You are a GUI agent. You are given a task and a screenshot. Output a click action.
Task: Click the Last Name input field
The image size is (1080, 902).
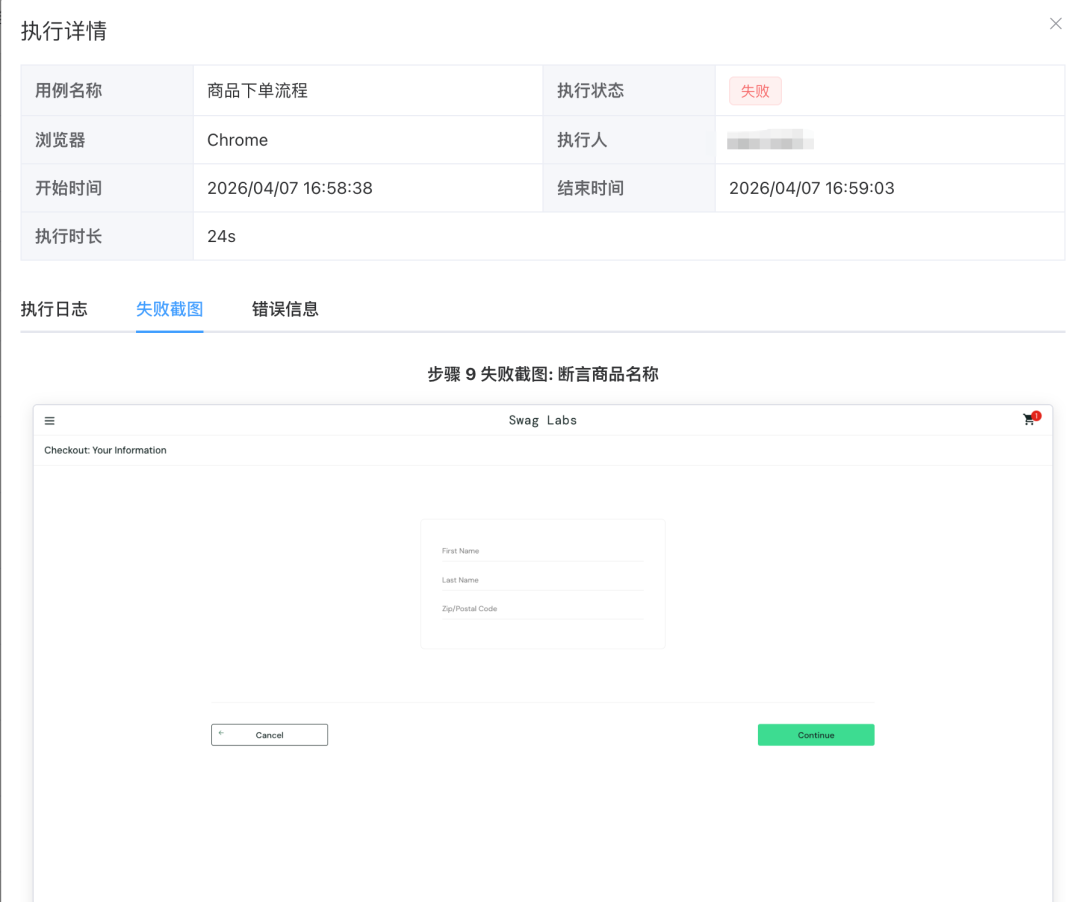pos(542,580)
